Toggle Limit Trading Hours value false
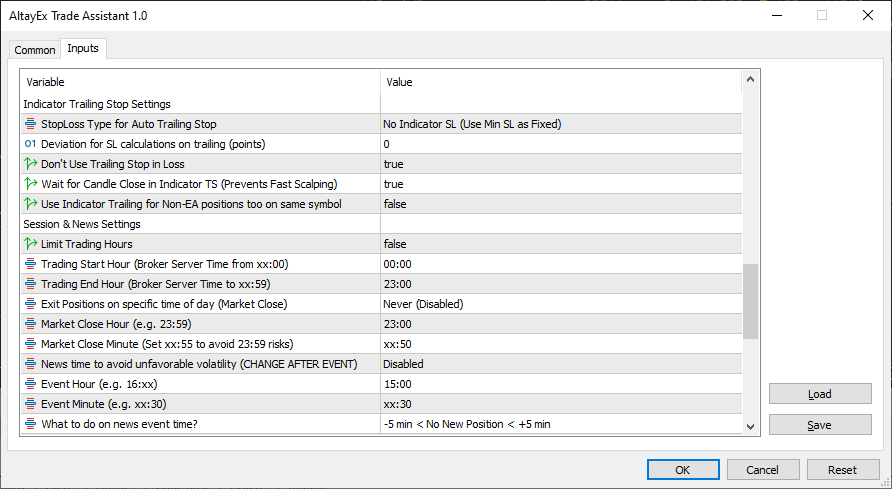892x489 pixels. [x=561, y=244]
